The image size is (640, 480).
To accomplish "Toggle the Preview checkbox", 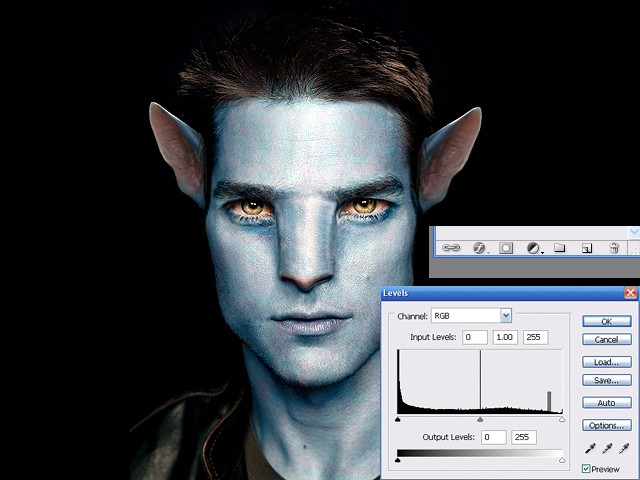I will tap(586, 469).
